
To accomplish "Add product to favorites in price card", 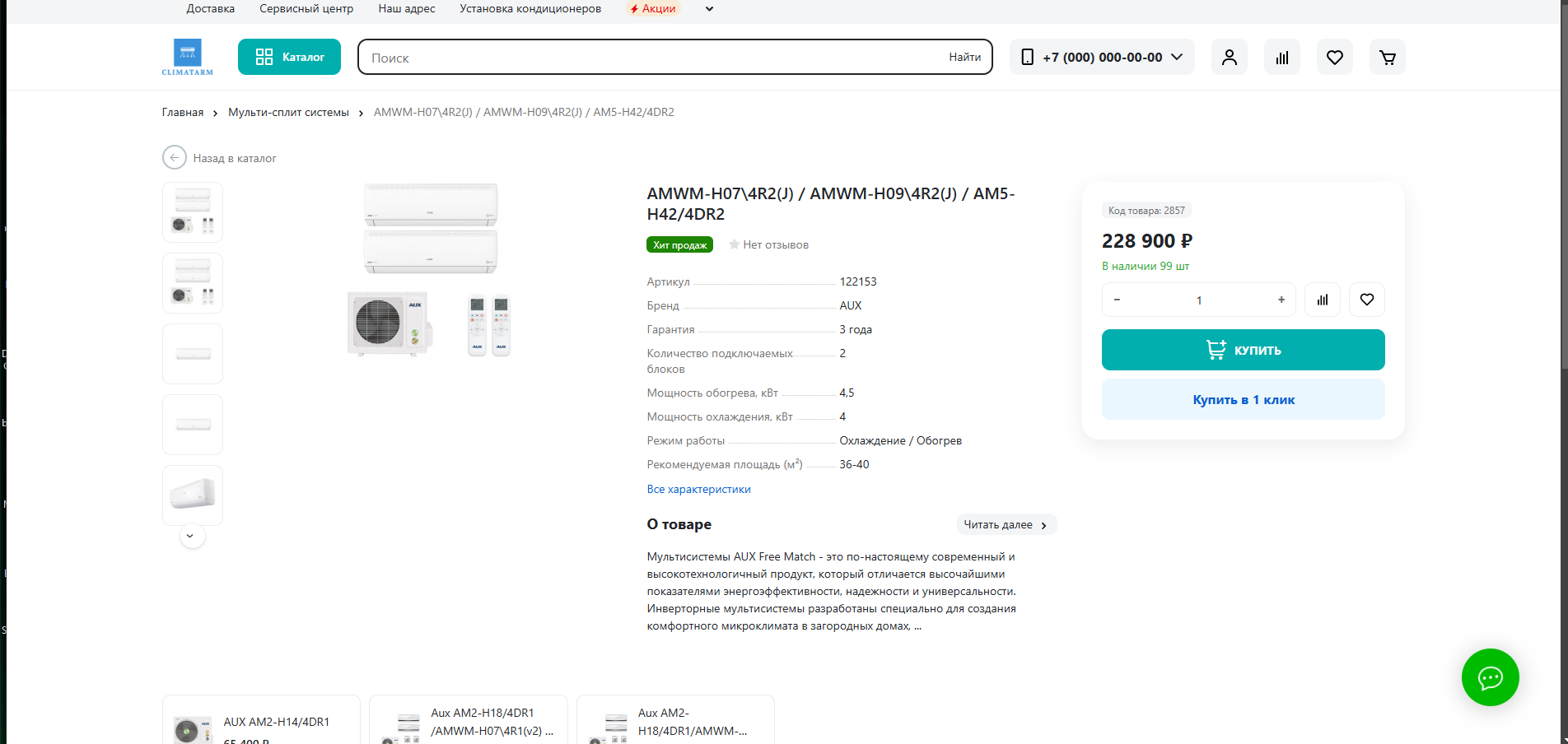I will pos(1366,300).
